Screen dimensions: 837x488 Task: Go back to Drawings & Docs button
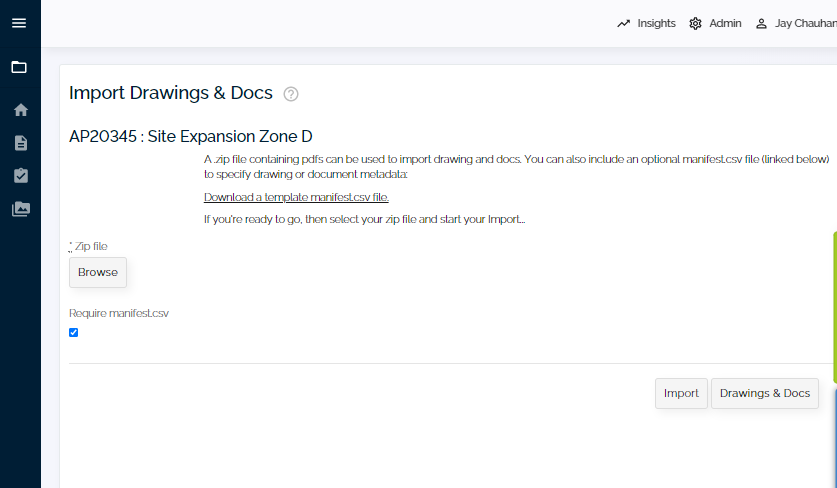click(764, 393)
